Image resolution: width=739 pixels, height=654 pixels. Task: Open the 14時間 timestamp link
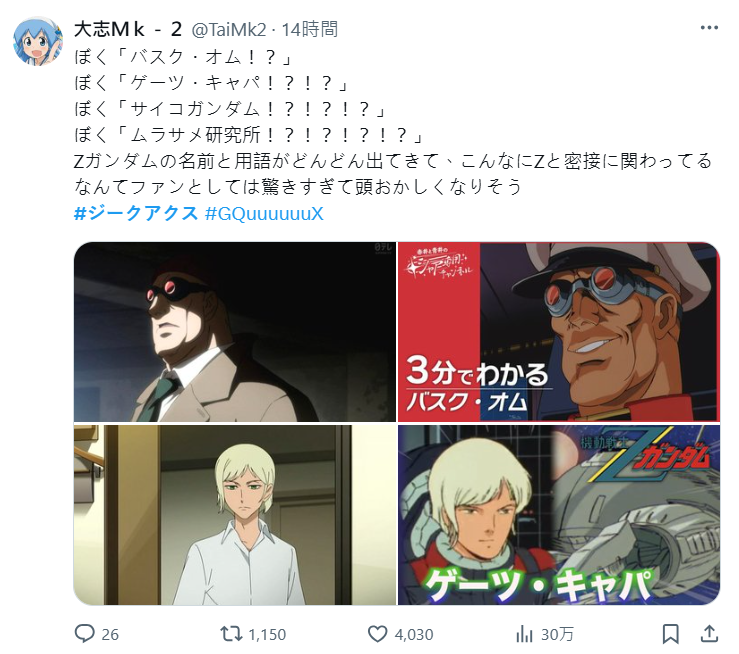[310, 30]
